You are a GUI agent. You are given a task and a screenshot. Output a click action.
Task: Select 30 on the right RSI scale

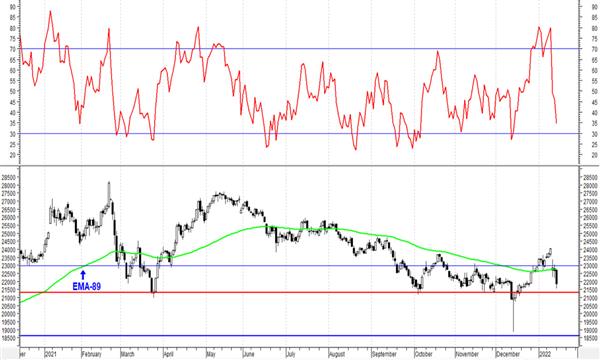coord(594,134)
